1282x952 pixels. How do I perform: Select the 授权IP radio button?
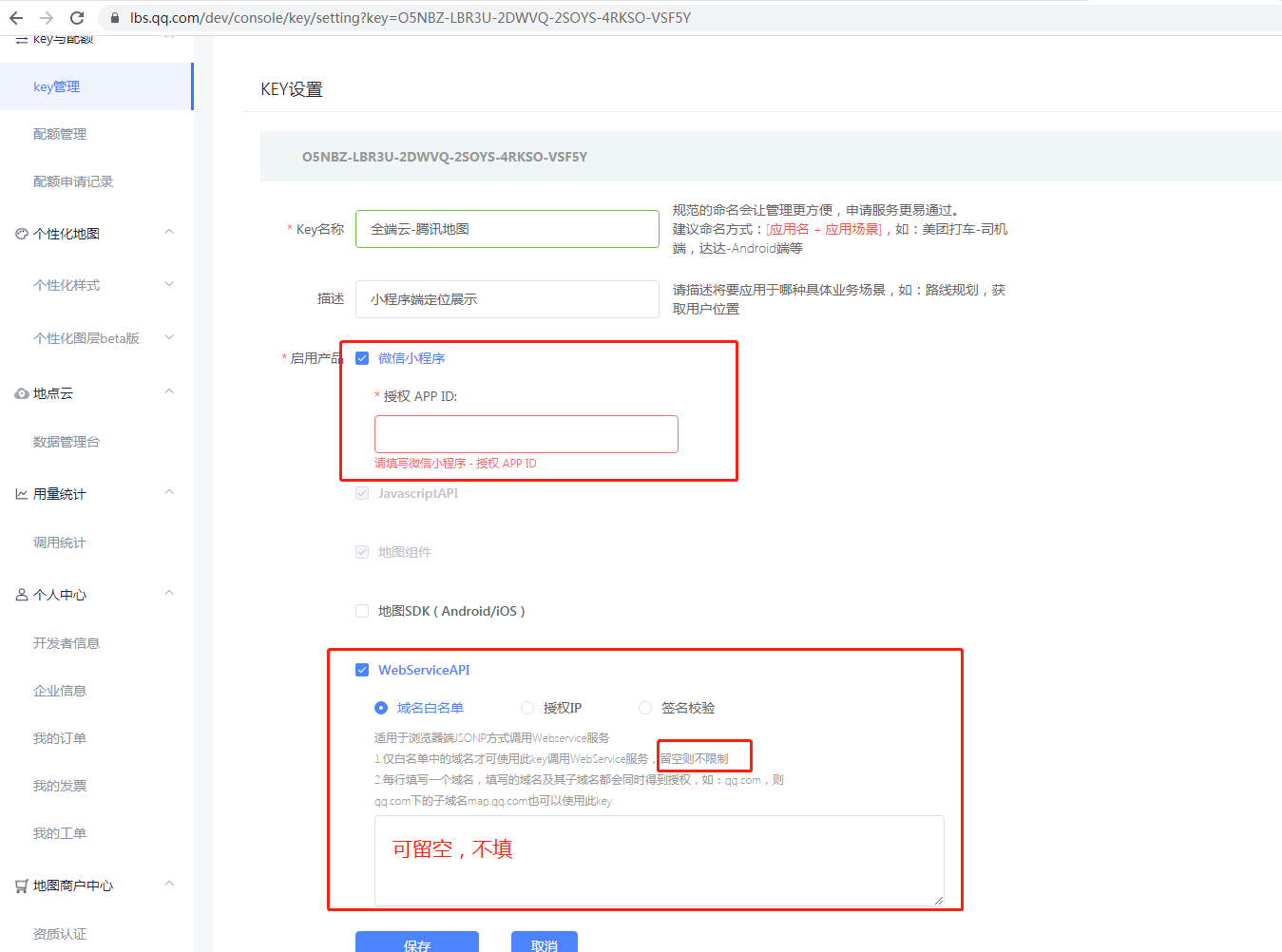[x=527, y=708]
